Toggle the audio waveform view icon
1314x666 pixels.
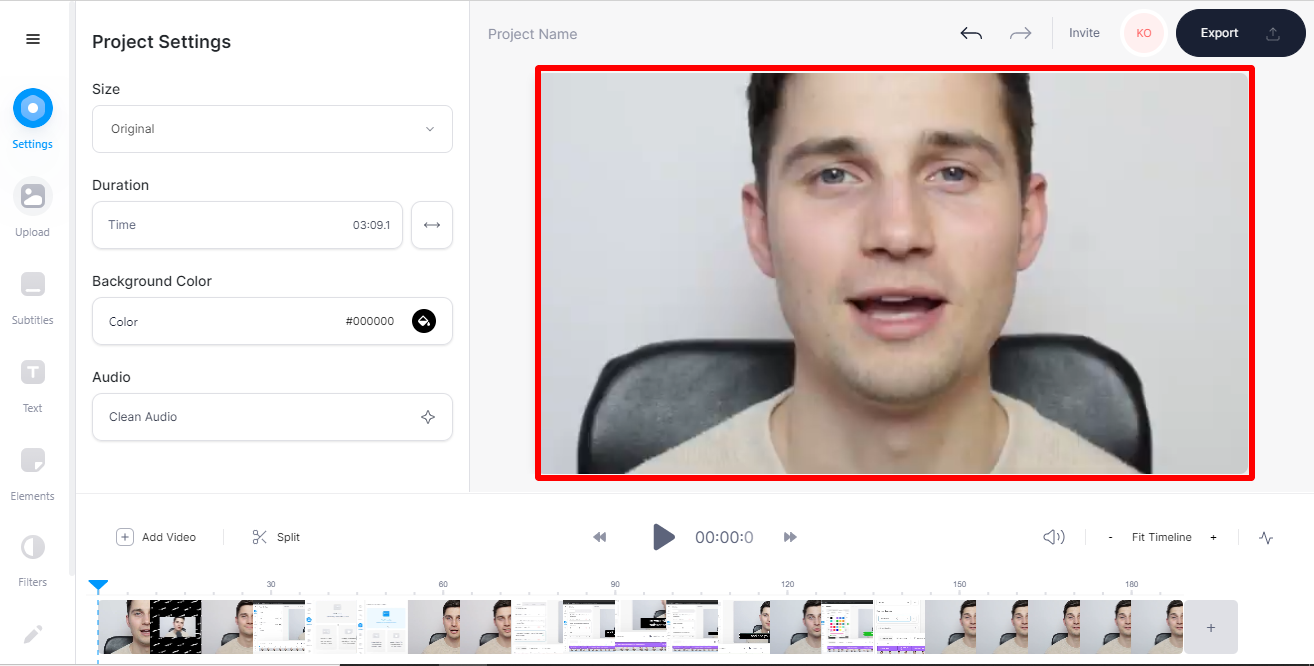coord(1266,537)
